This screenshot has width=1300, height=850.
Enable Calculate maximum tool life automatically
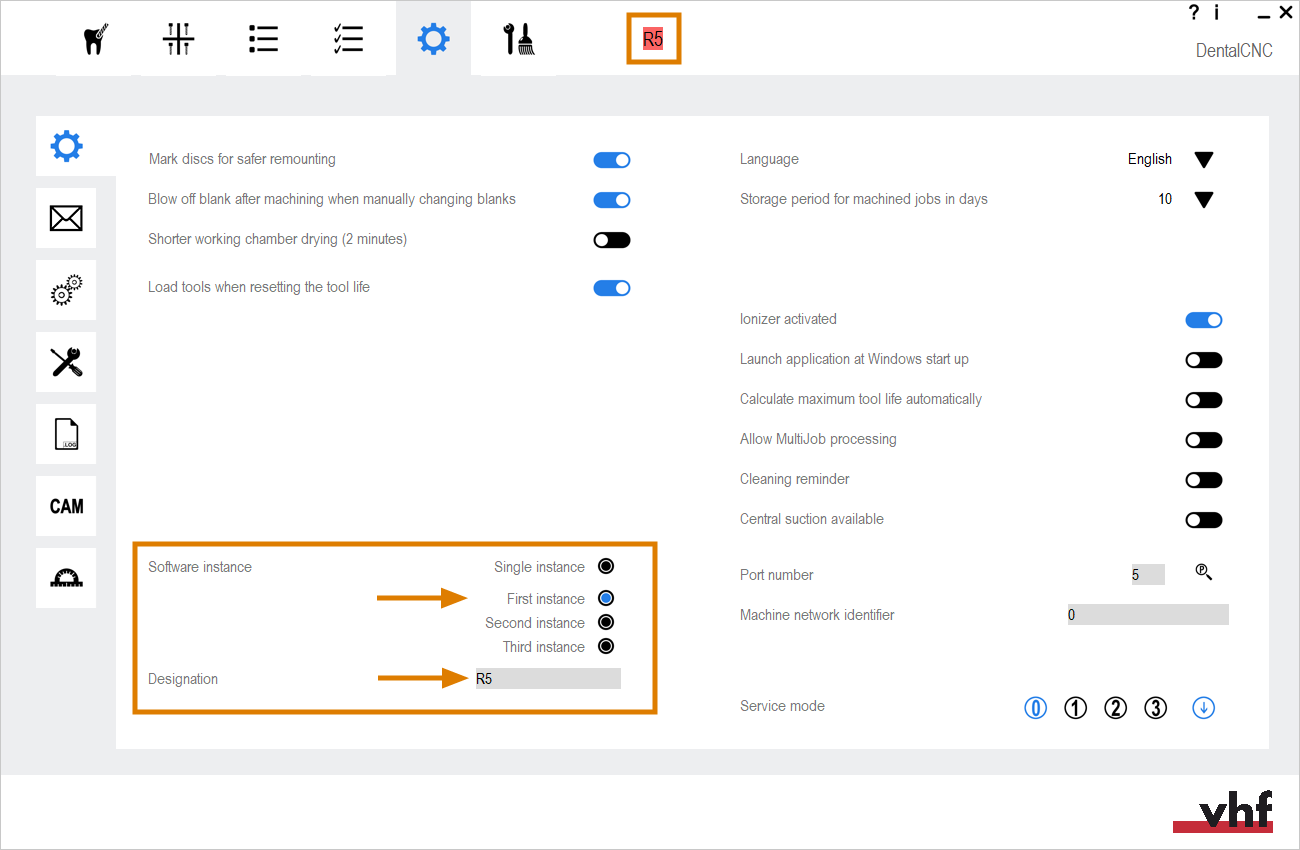pyautogui.click(x=1204, y=400)
